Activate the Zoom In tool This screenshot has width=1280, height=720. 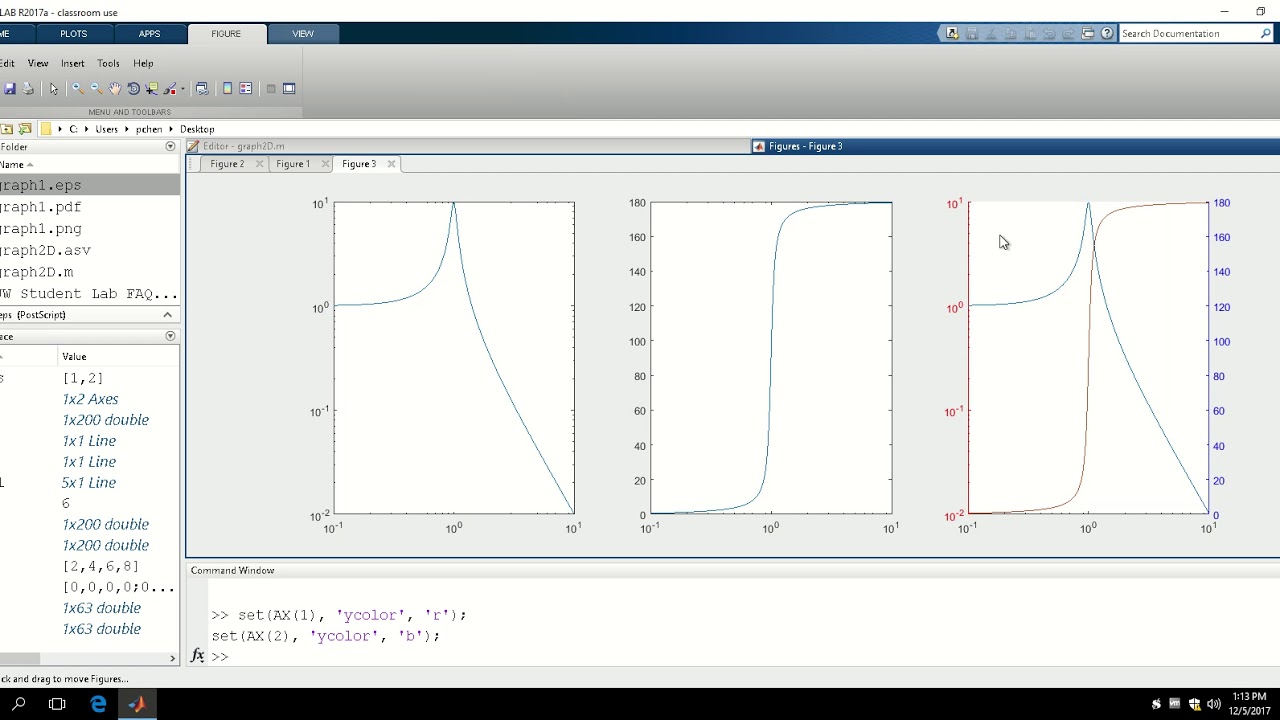pos(77,89)
